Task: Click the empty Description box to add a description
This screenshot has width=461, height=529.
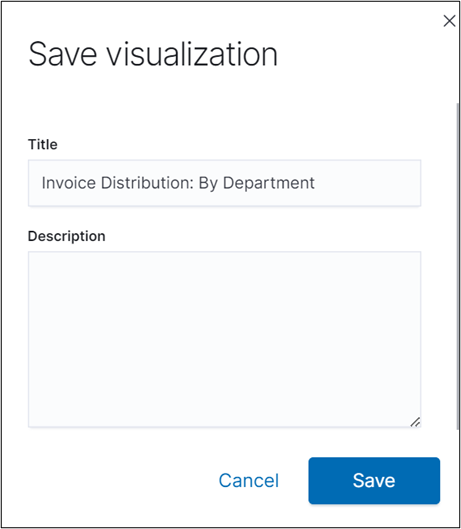Action: (224, 339)
